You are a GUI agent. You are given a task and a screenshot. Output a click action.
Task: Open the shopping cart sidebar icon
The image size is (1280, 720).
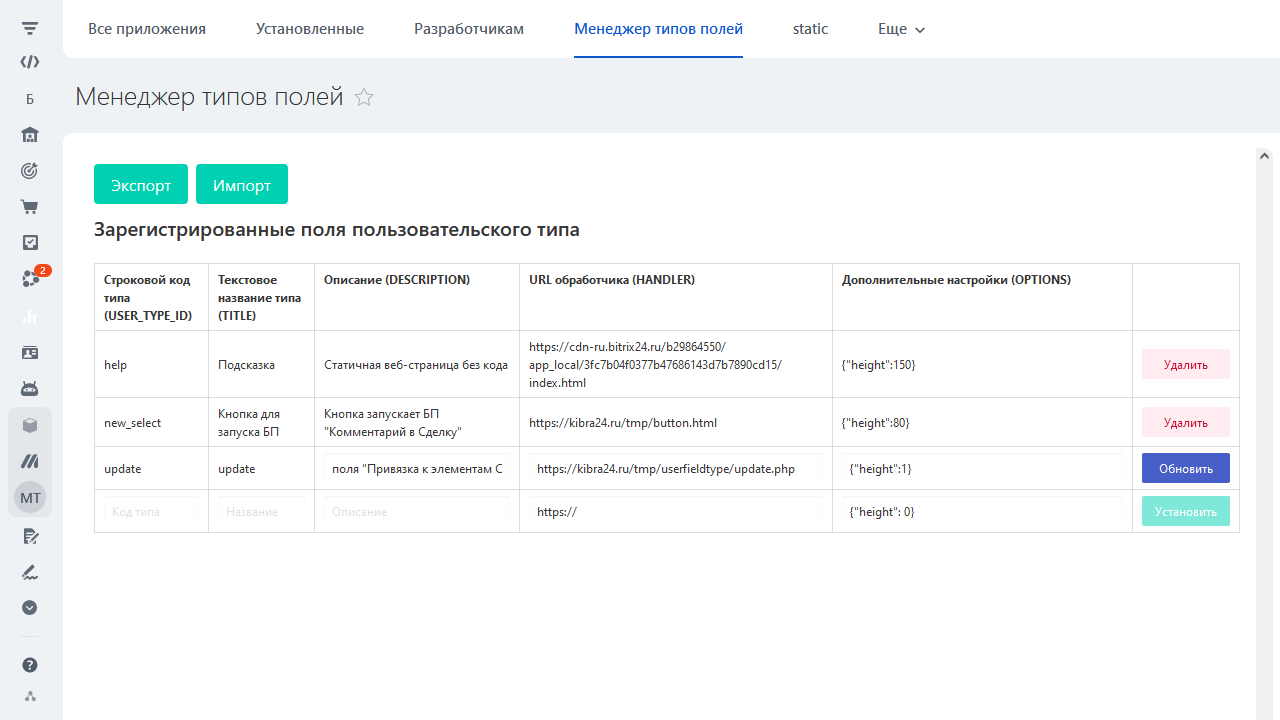[x=30, y=207]
